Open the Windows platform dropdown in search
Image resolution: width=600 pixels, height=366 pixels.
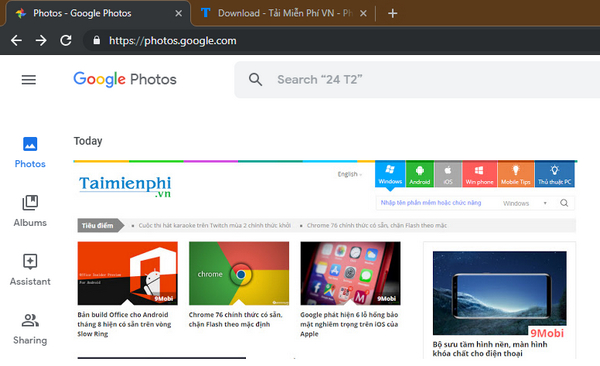pyautogui.click(x=525, y=203)
